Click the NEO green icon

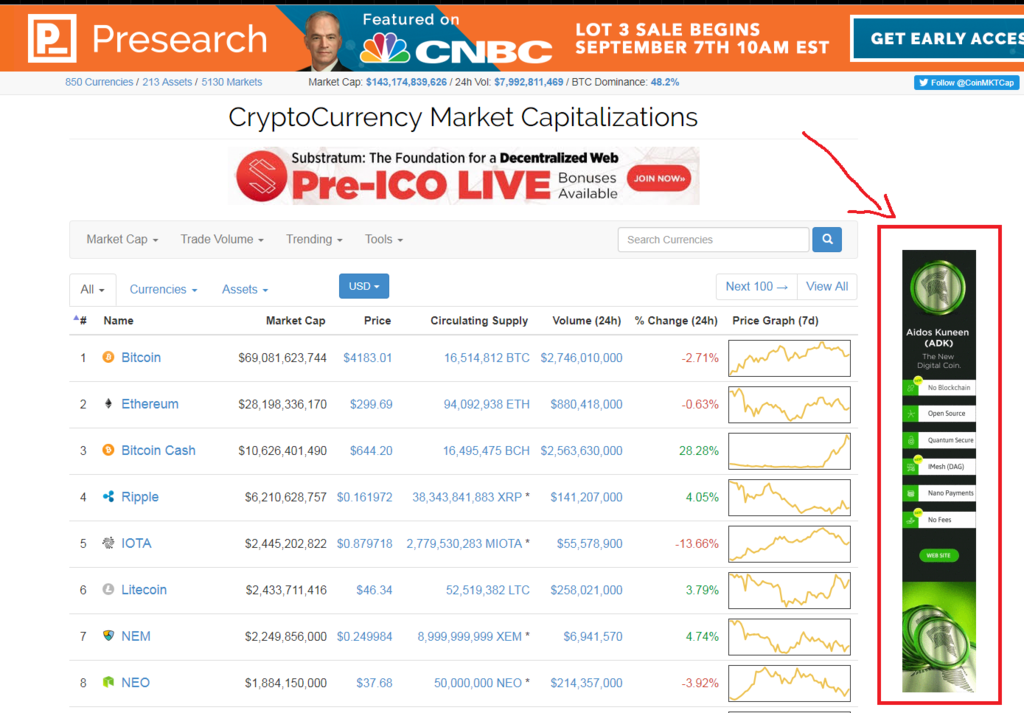108,682
